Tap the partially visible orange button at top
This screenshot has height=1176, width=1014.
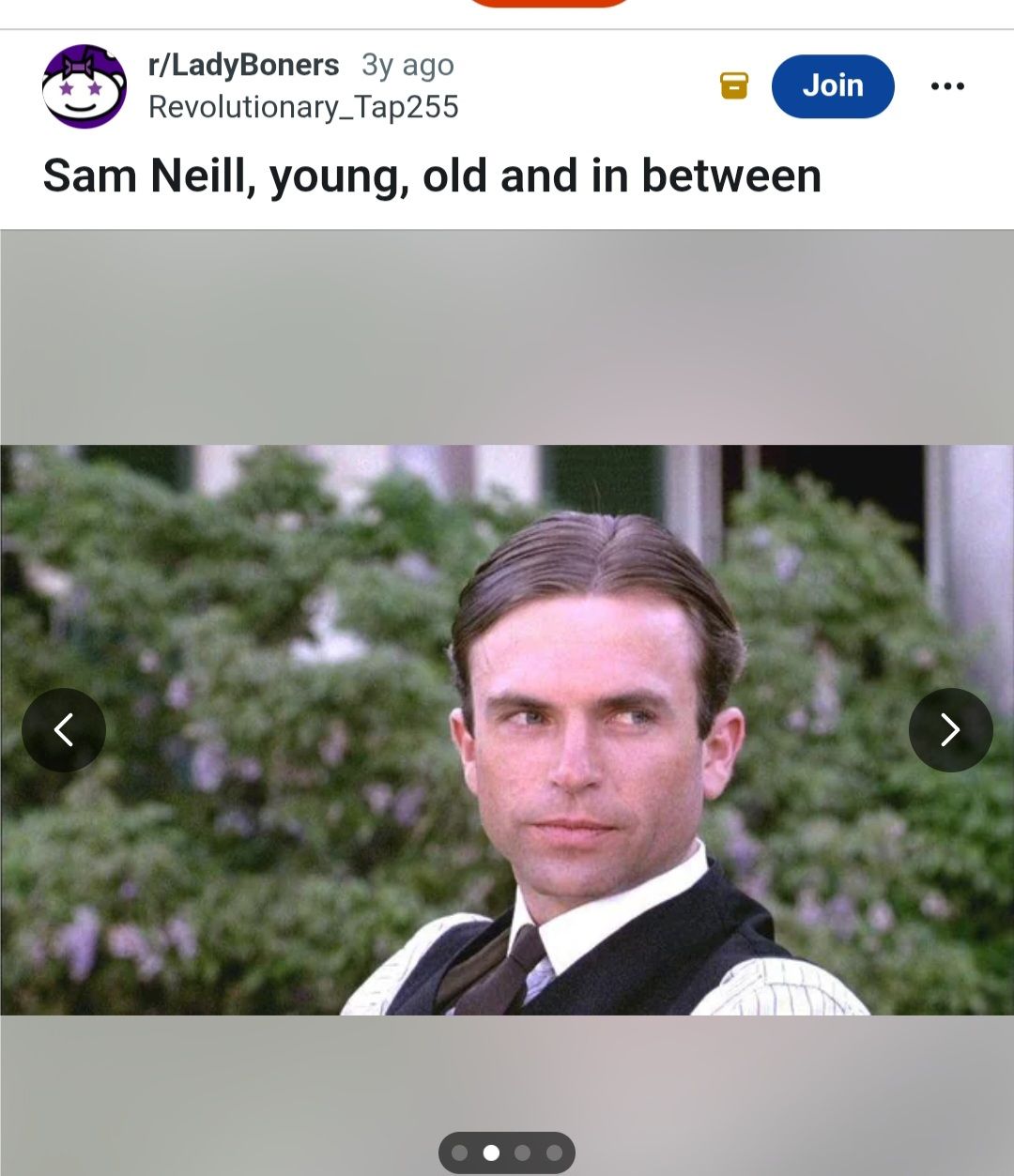pos(548,4)
